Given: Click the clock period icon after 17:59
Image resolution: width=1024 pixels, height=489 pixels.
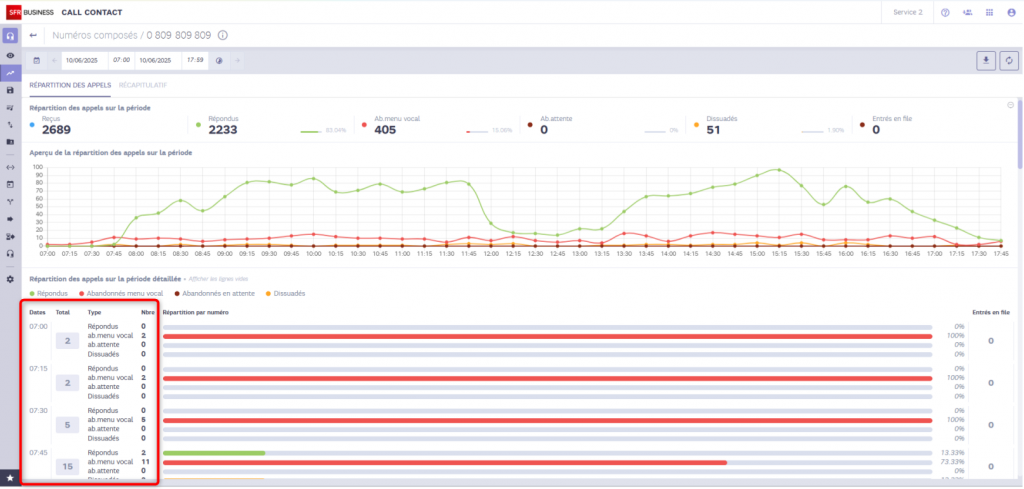Looking at the screenshot, I should [x=219, y=61].
